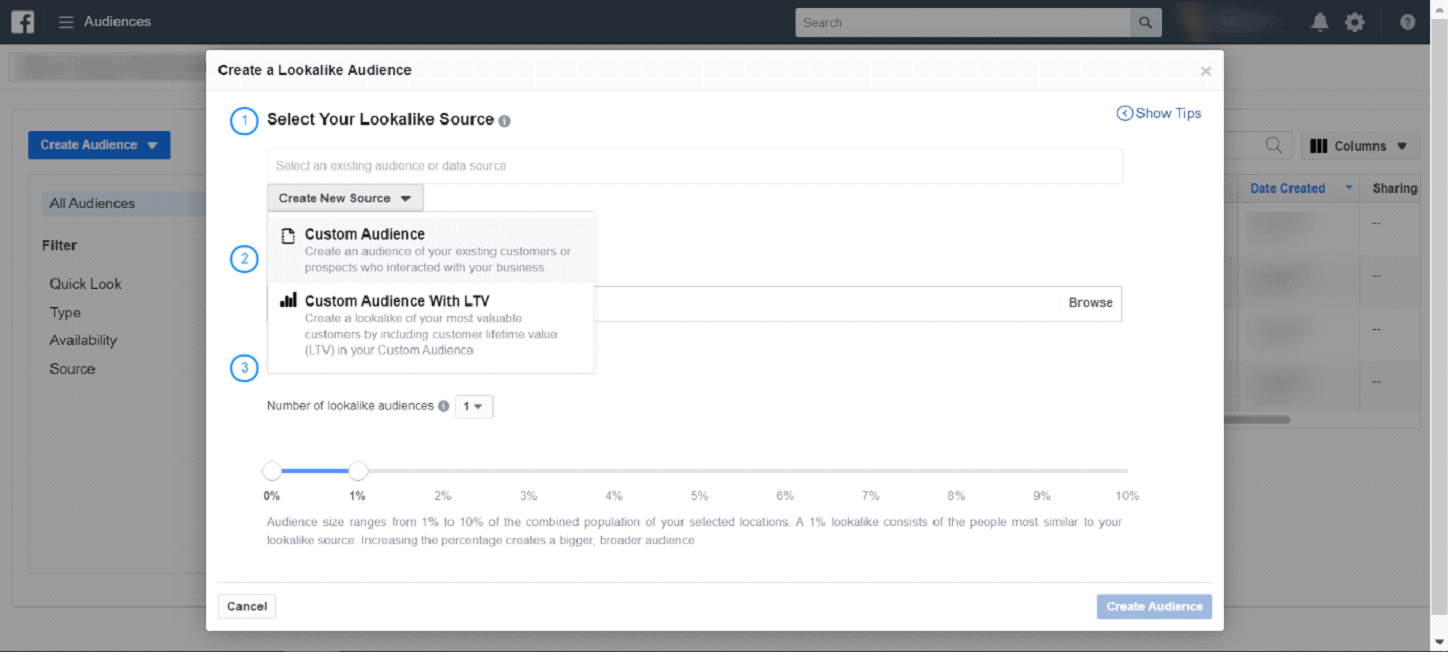1448x659 pixels.
Task: Click info icon next to Lookalike Source heading
Action: coord(504,121)
